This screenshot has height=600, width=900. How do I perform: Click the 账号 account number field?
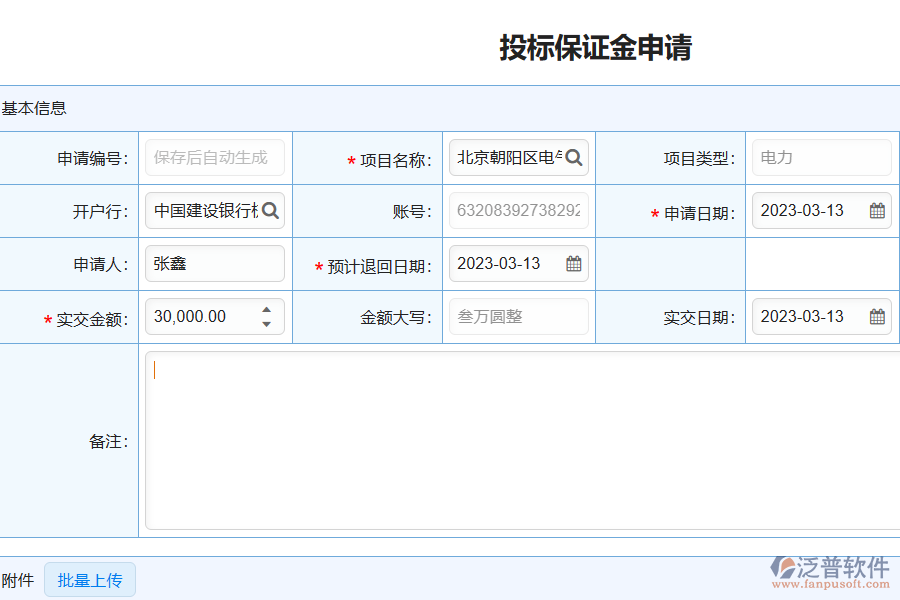pyautogui.click(x=518, y=211)
